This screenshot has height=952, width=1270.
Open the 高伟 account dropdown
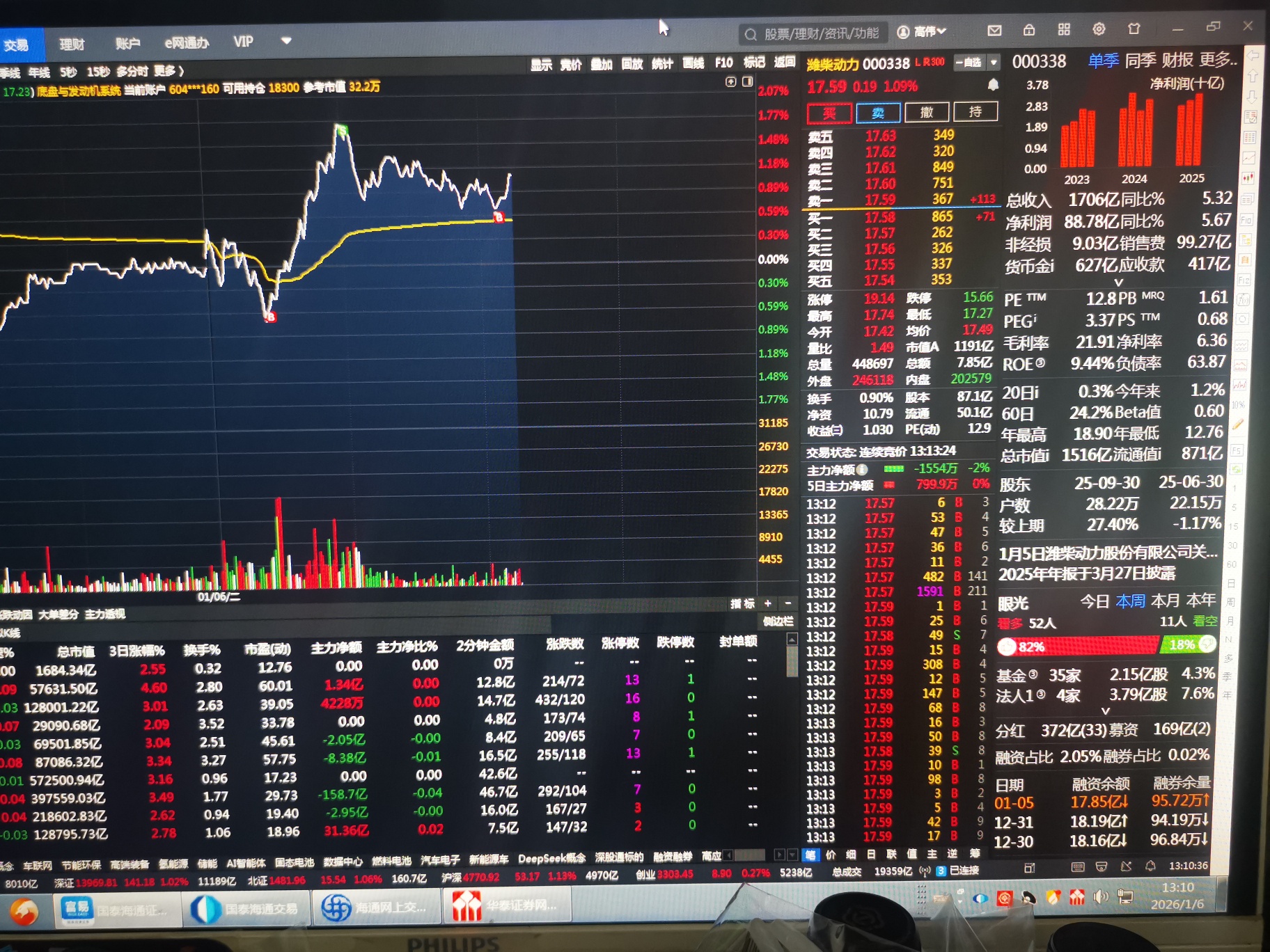941,31
